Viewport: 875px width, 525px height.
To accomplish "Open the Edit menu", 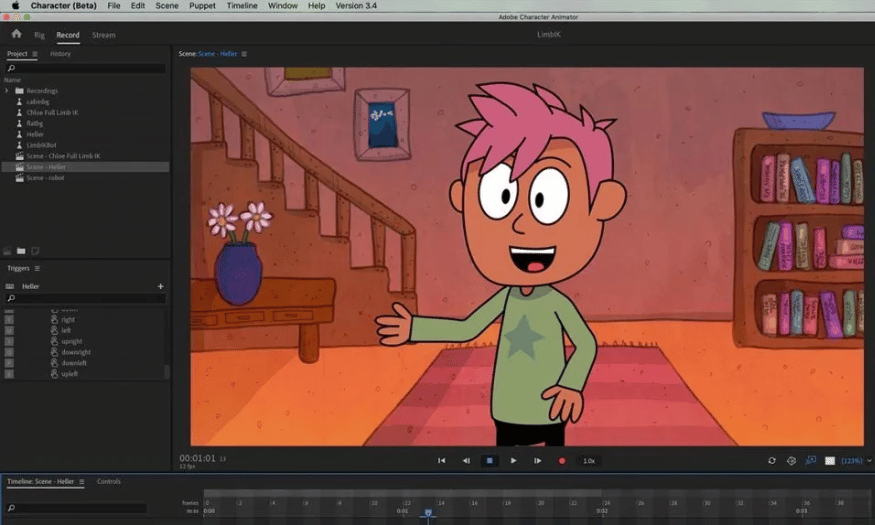I will pos(138,6).
